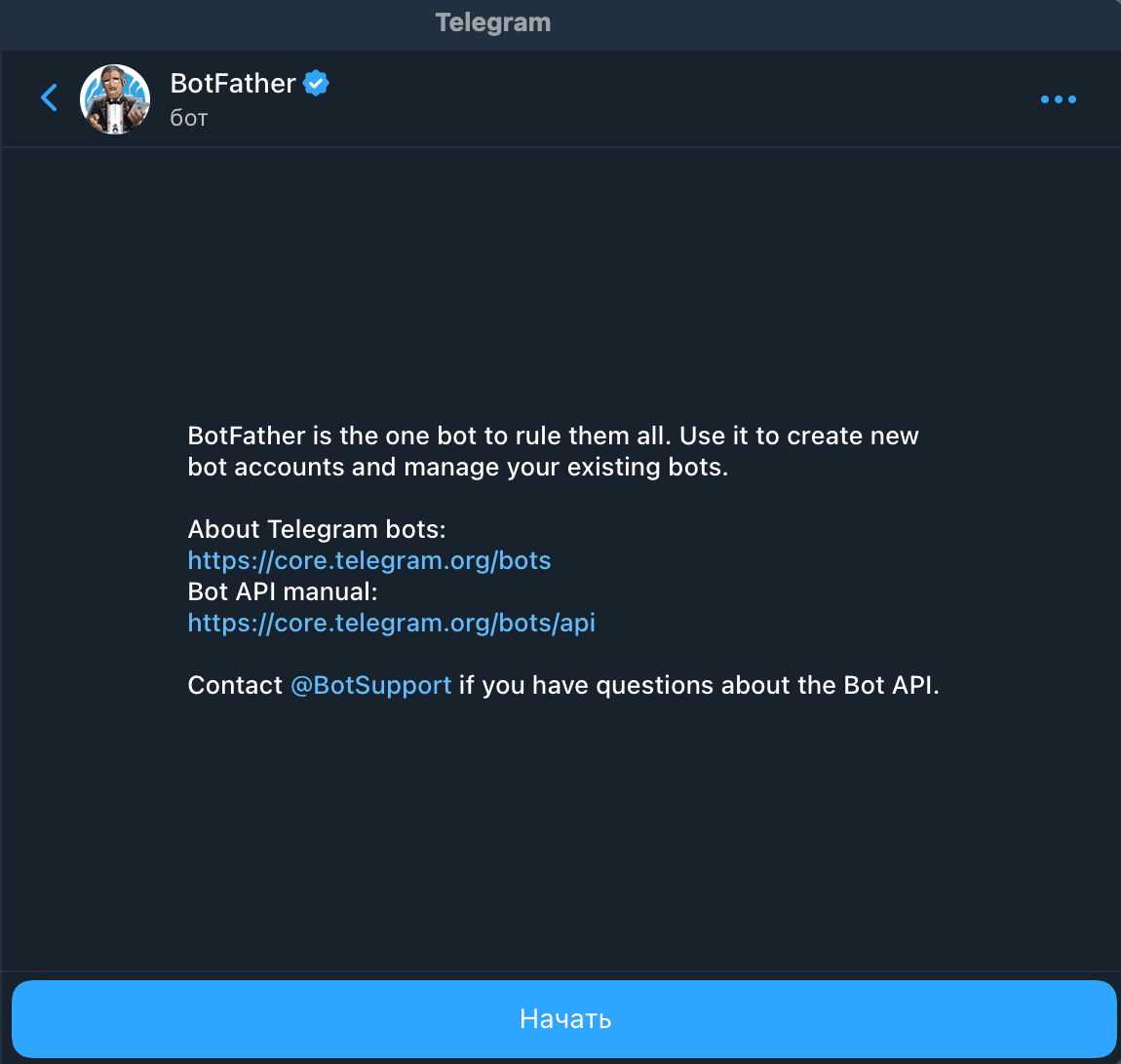Click empty chat area below the bot description
The image size is (1121, 1064).
click(x=560, y=838)
